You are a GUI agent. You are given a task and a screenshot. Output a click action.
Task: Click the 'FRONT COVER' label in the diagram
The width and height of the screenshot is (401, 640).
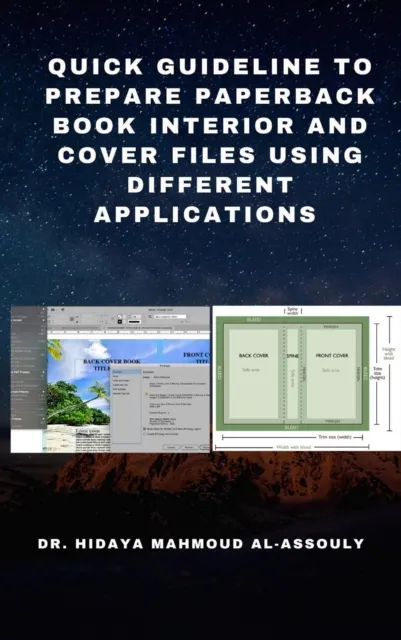(x=332, y=356)
